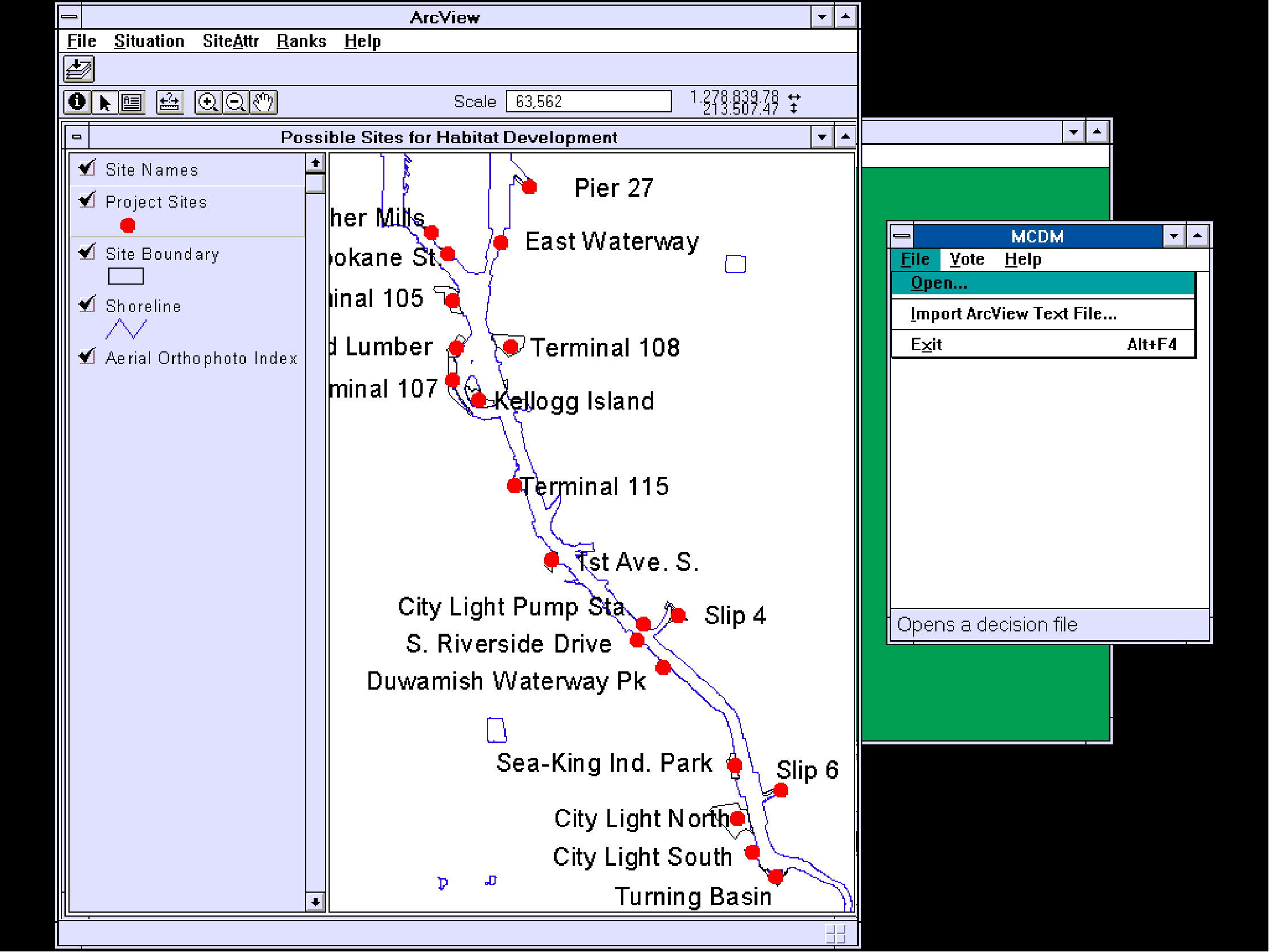Toggle the Shoreline theme checkbox
Image resolution: width=1269 pixels, height=952 pixels.
coord(87,304)
